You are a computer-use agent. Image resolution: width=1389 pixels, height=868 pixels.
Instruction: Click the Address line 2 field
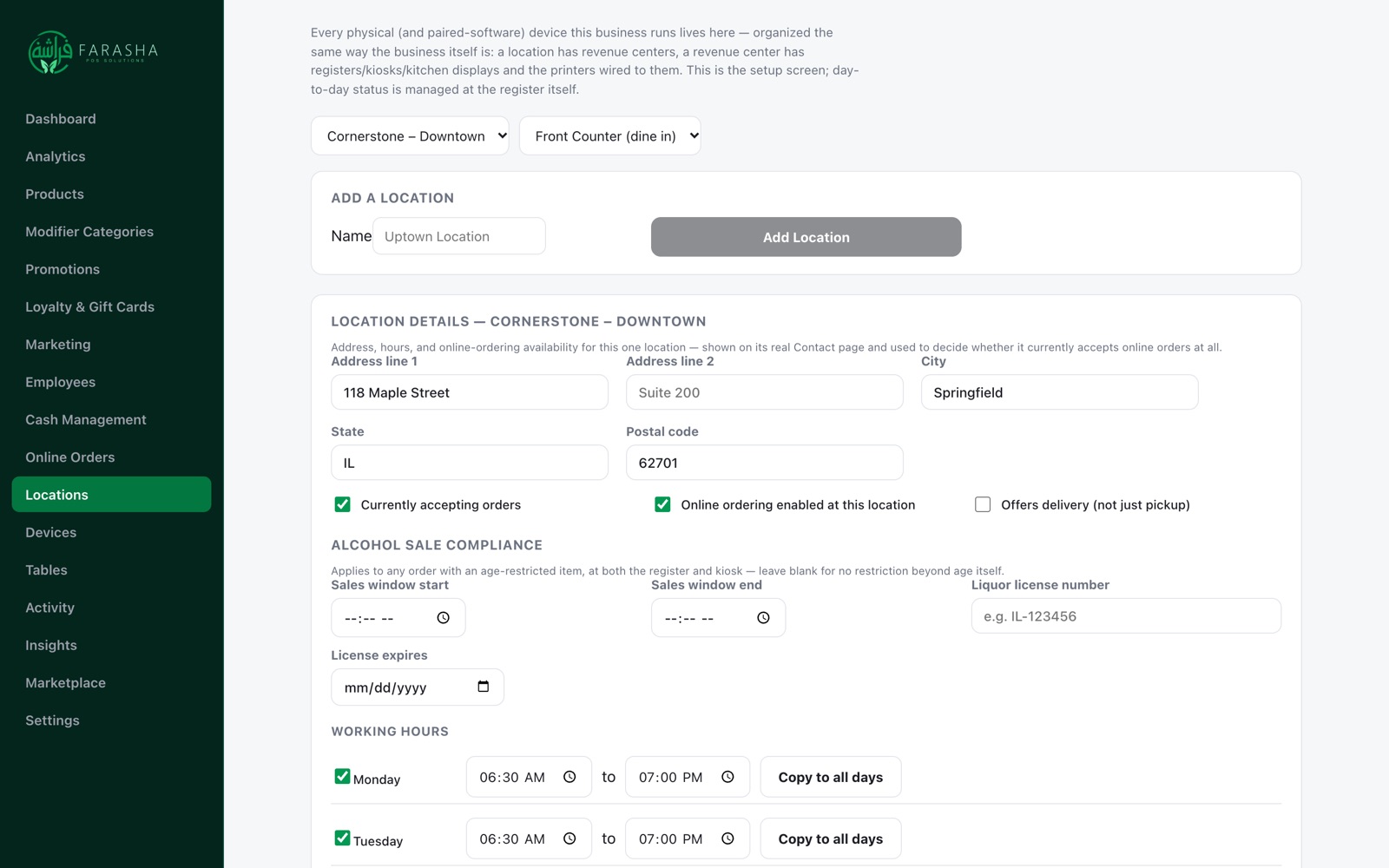pos(765,392)
